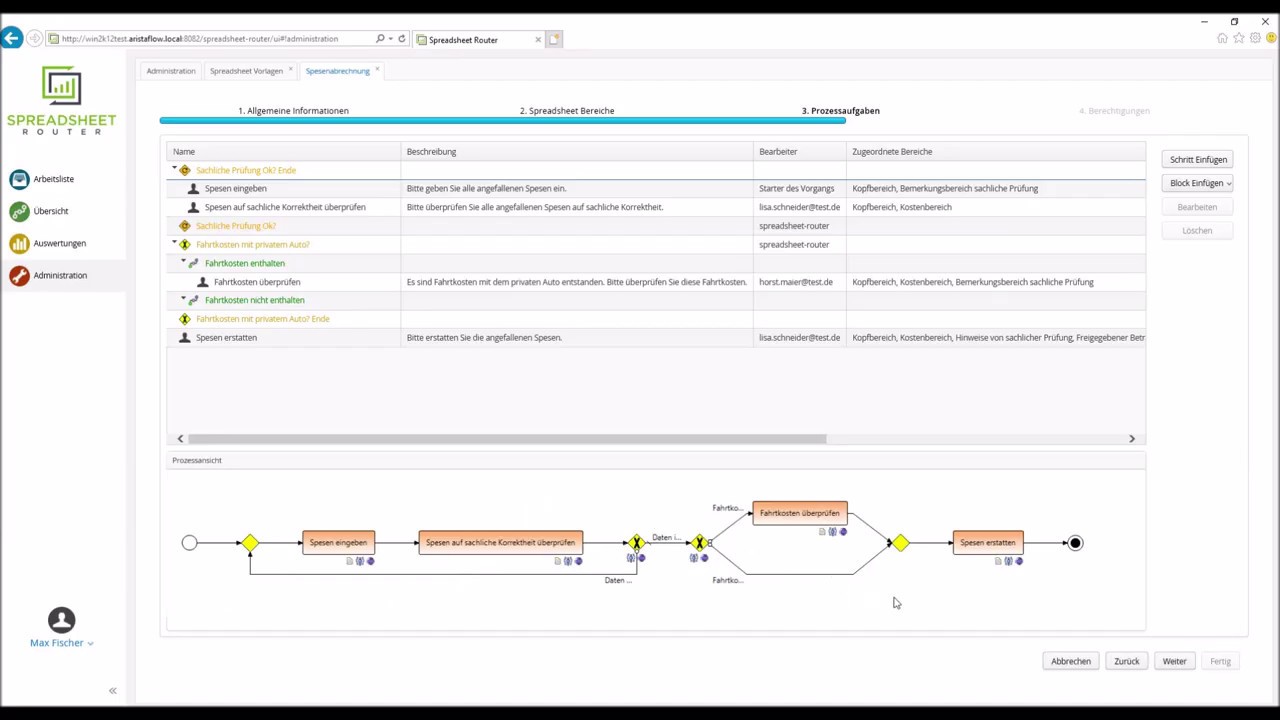
Task: Collapse the 'Sachliche Prüfung Ok? Ende' tree node
Action: pyautogui.click(x=174, y=170)
